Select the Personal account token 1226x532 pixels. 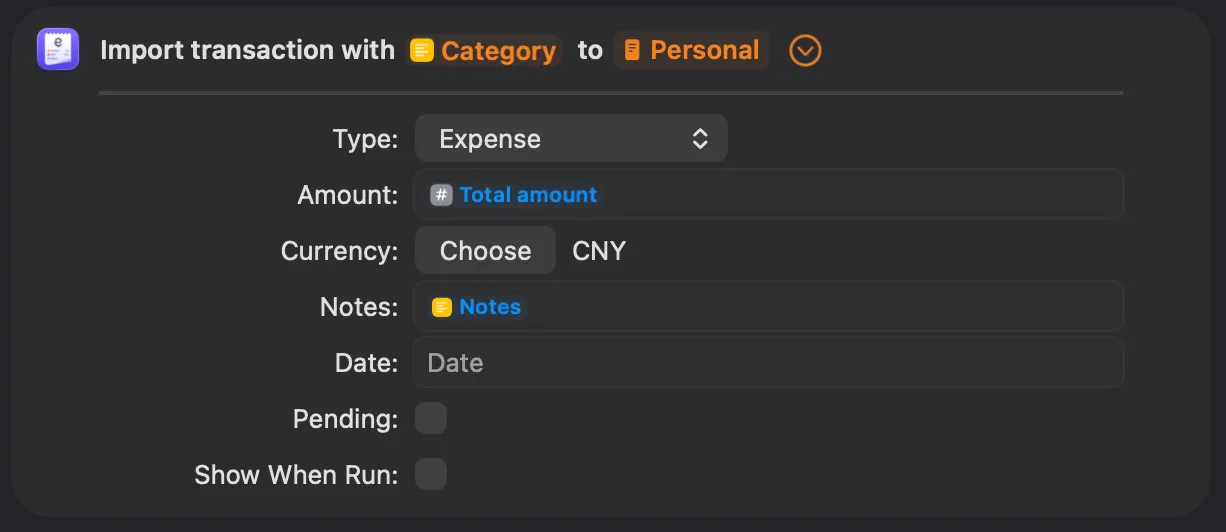[x=692, y=50]
